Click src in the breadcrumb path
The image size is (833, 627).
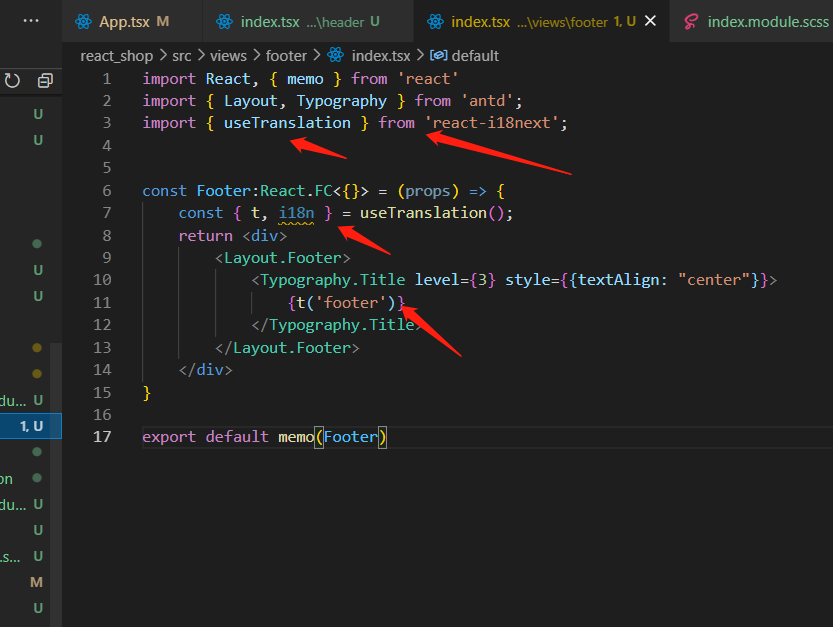tap(182, 56)
